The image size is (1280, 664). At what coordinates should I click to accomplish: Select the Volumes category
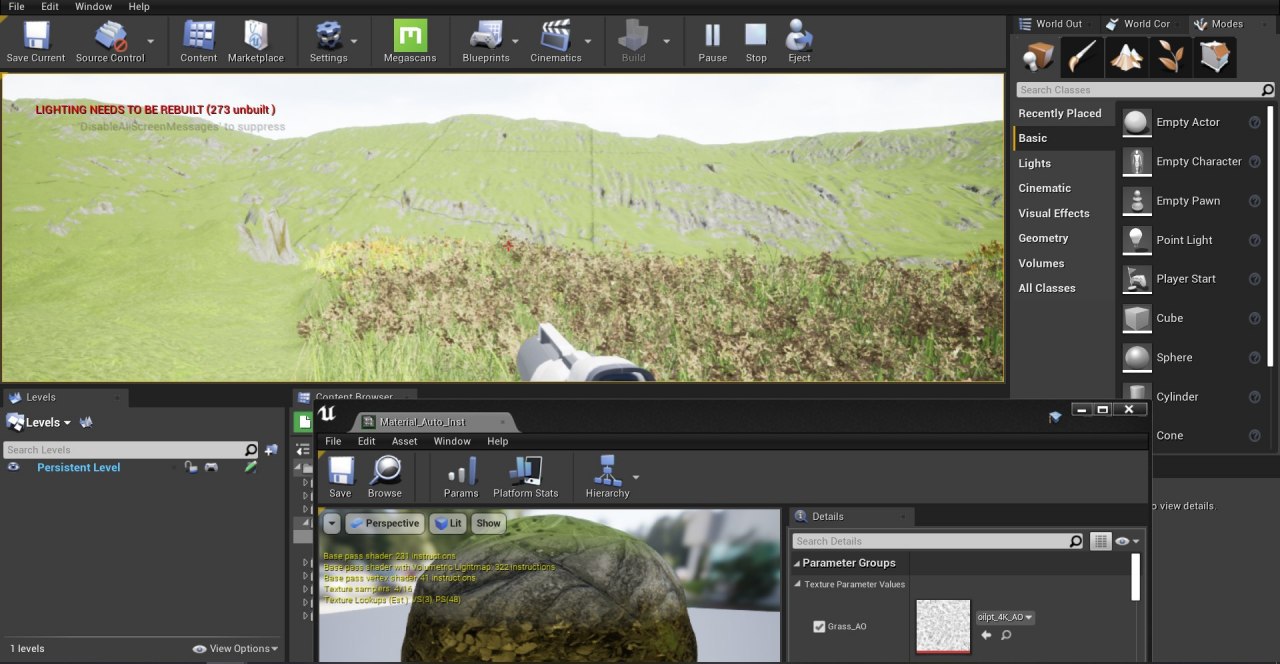coord(1041,263)
